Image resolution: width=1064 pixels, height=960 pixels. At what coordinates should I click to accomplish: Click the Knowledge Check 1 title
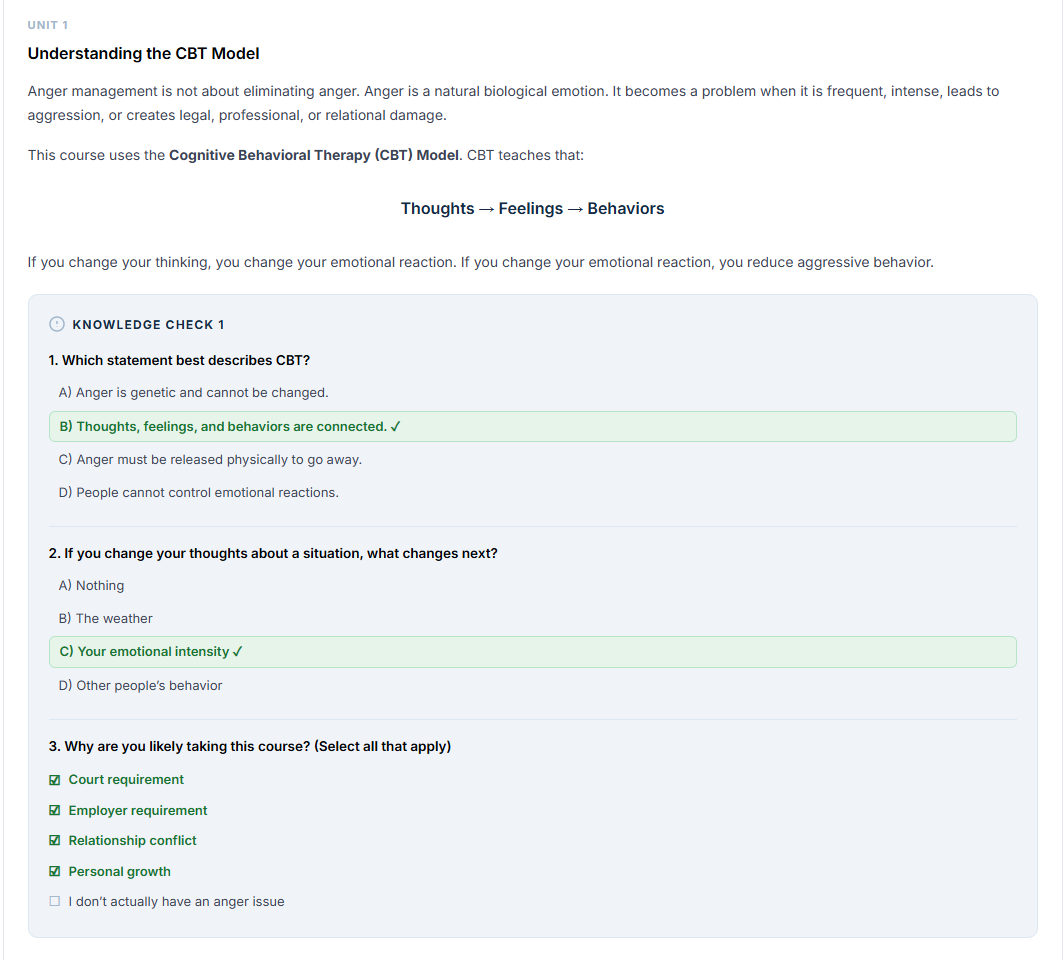[x=148, y=325]
